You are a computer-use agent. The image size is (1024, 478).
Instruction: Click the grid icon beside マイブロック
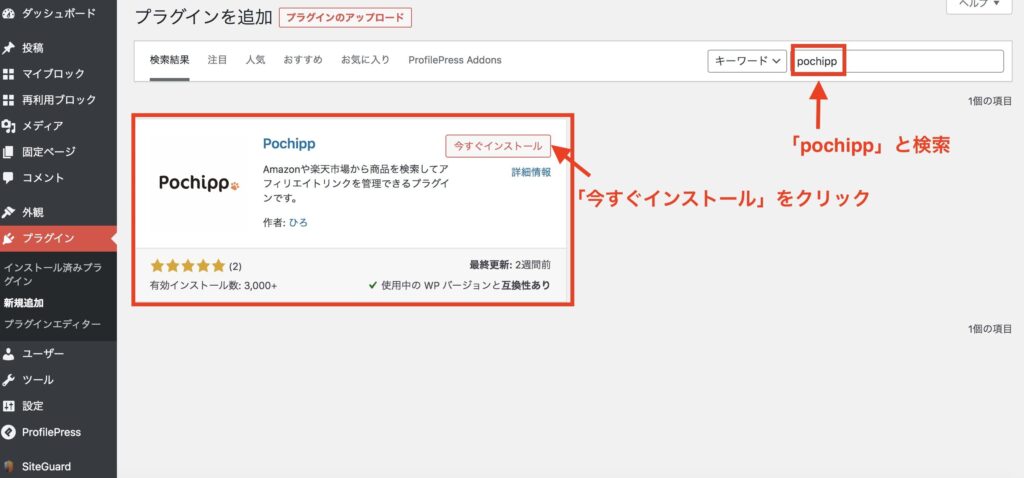(8, 74)
